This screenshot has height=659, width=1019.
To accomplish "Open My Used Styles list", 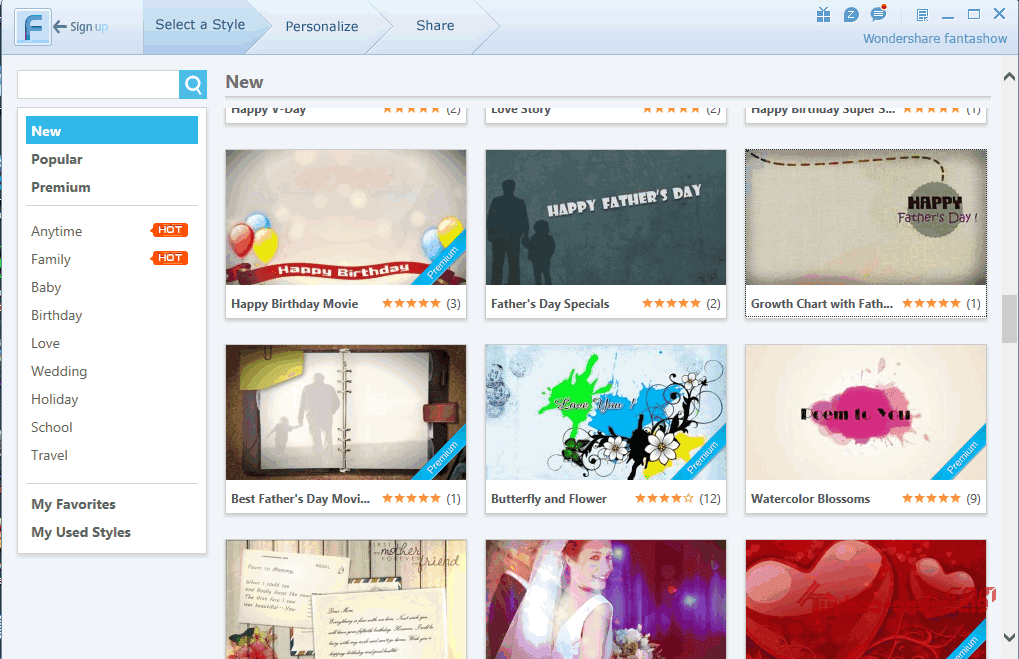I will tap(81, 532).
